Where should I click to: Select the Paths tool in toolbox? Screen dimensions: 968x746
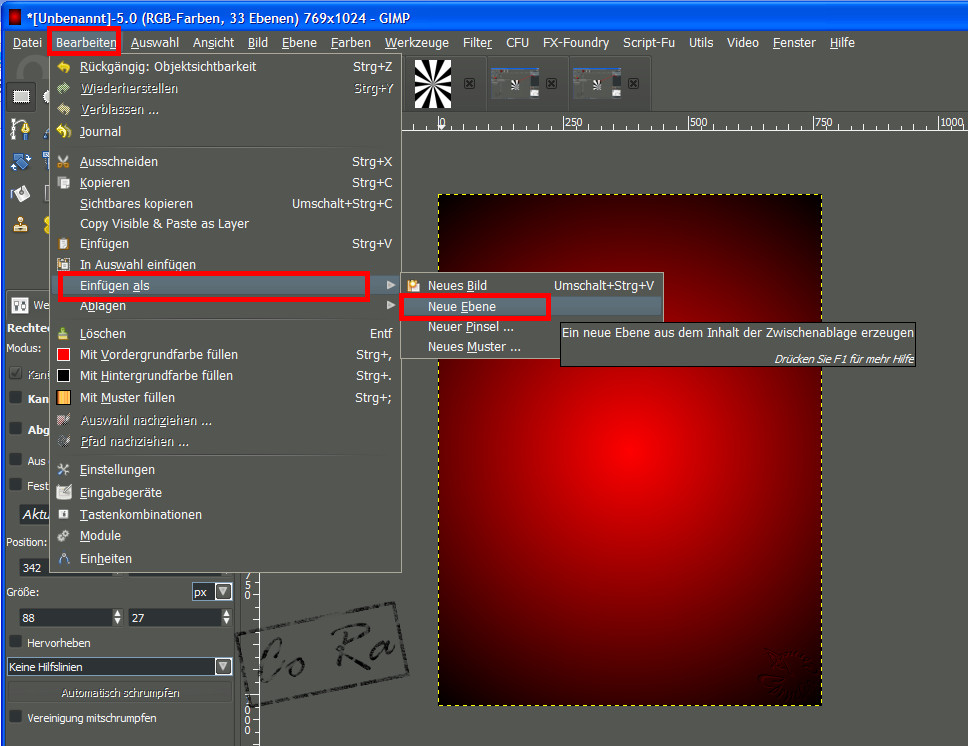[21, 129]
